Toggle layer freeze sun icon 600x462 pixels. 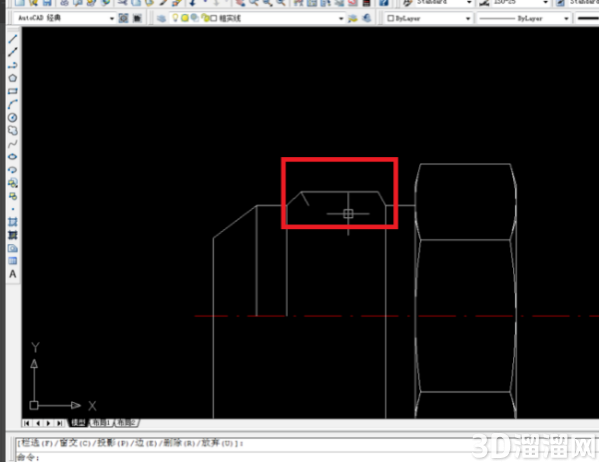185,18
